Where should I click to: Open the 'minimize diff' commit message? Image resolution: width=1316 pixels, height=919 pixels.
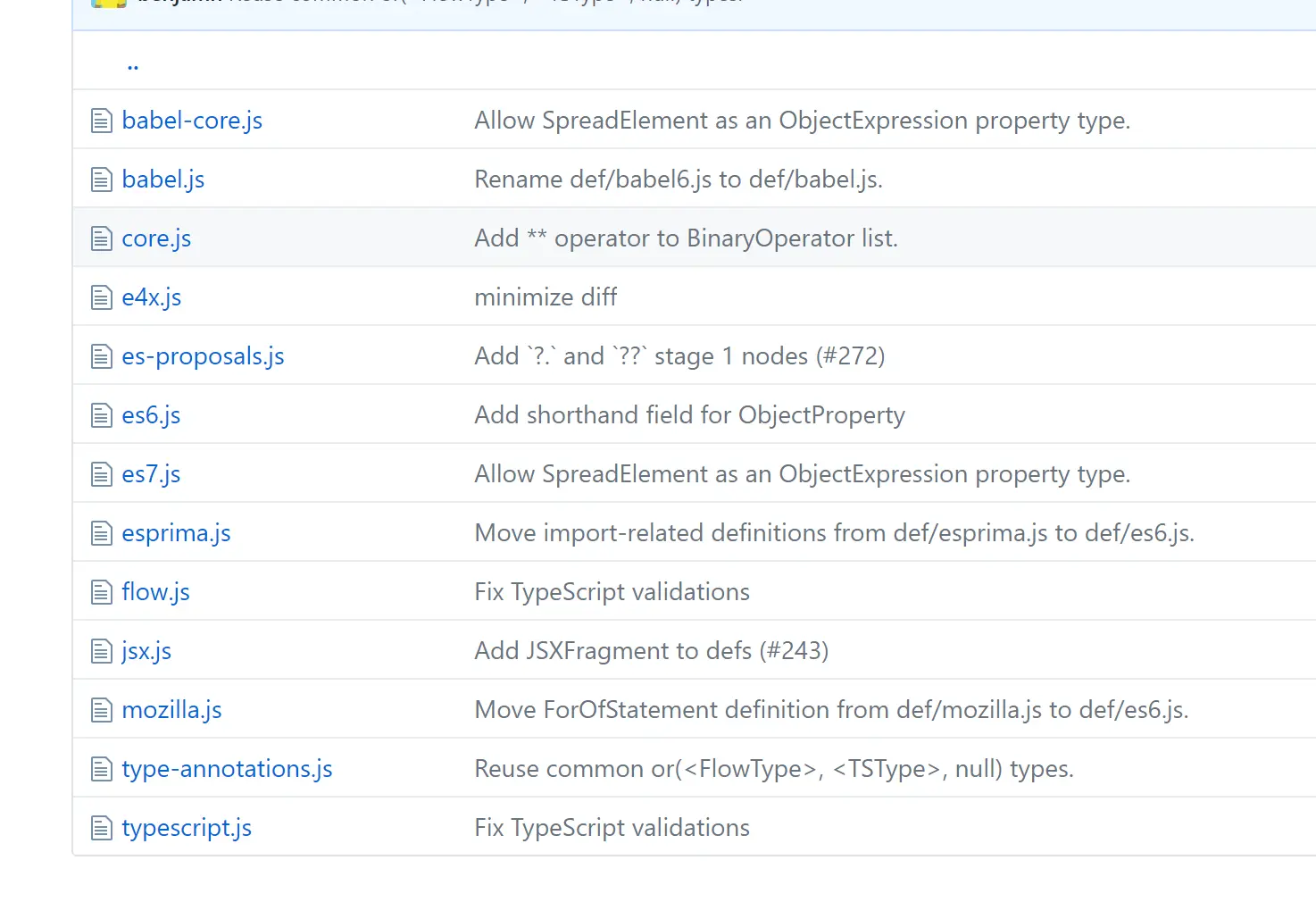coord(546,297)
